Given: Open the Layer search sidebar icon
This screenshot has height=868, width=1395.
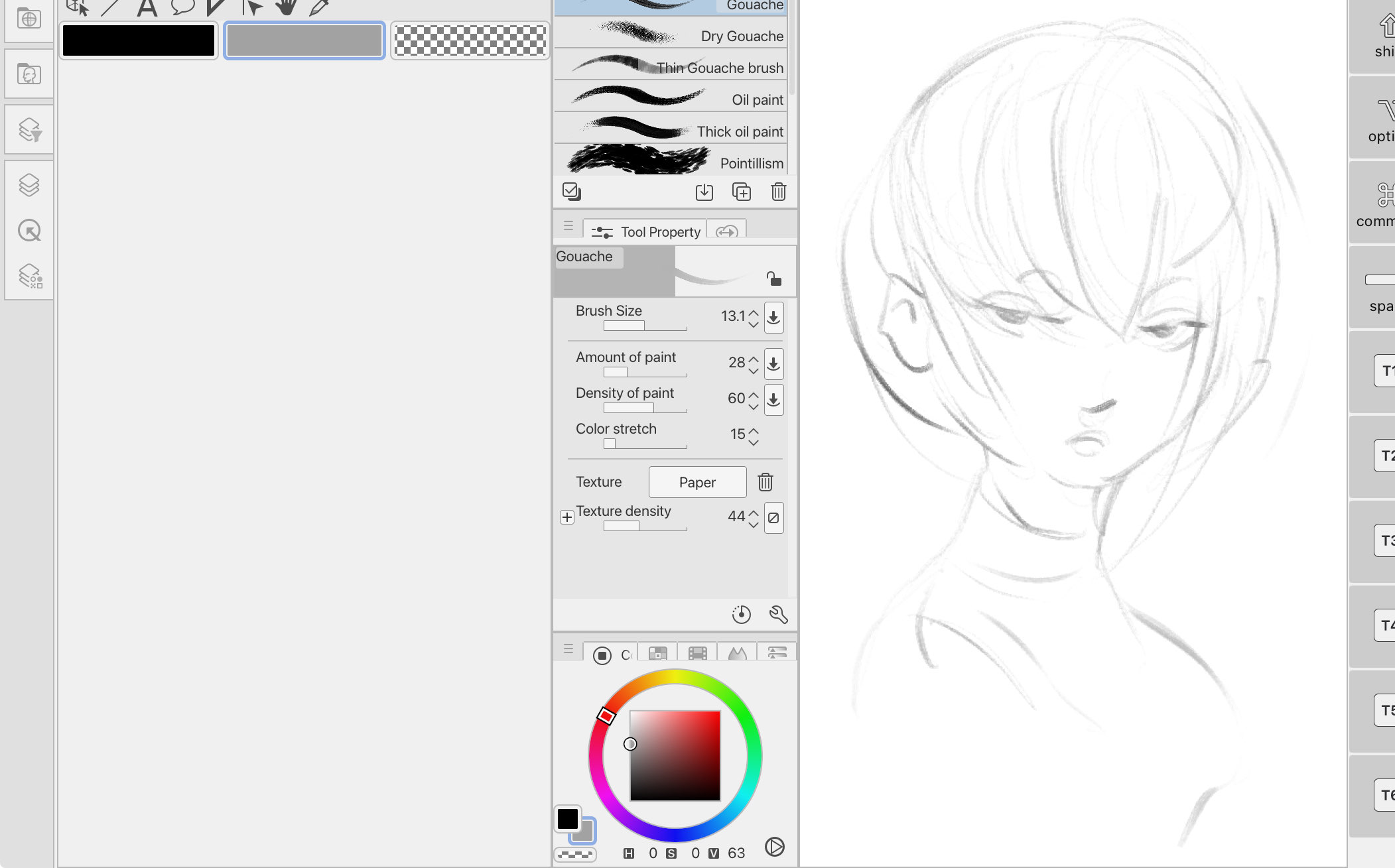Looking at the screenshot, I should (x=29, y=129).
